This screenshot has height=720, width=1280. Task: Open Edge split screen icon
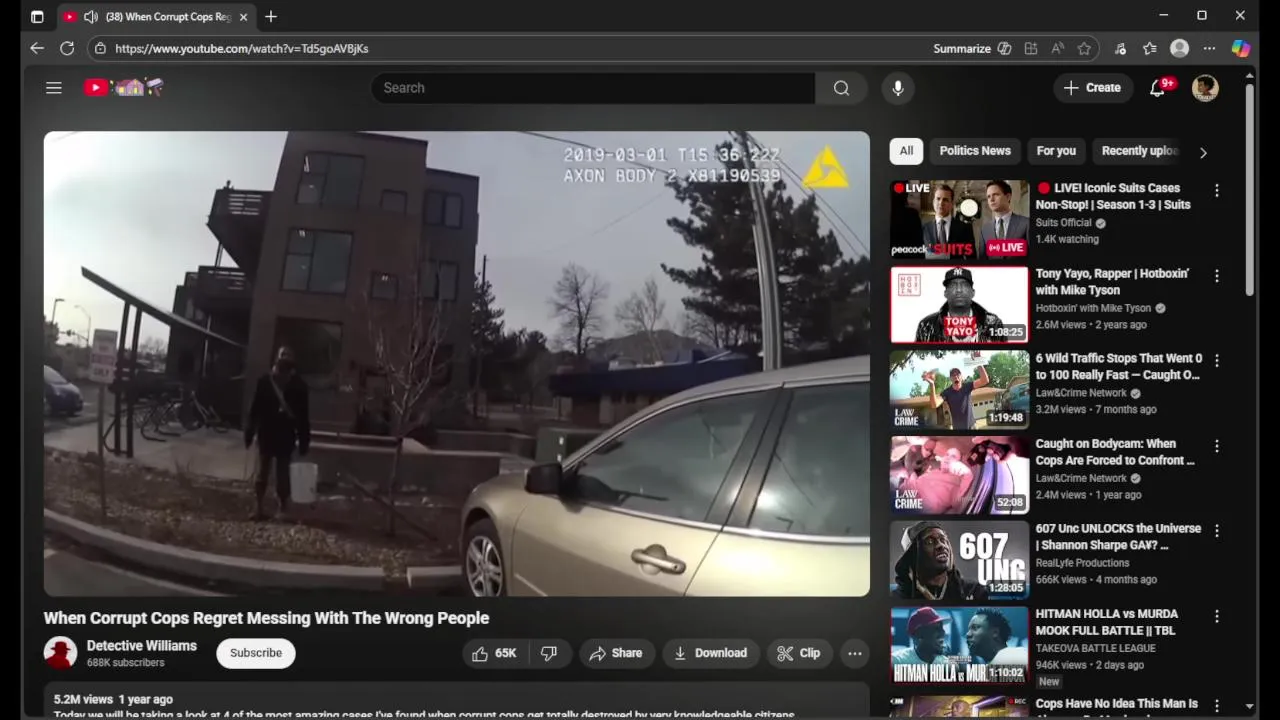(x=1031, y=48)
